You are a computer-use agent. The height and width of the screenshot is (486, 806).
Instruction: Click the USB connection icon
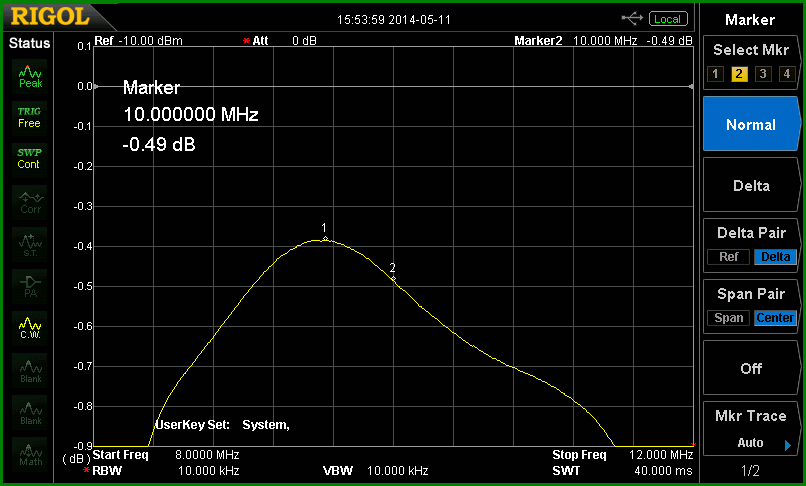tap(632, 19)
